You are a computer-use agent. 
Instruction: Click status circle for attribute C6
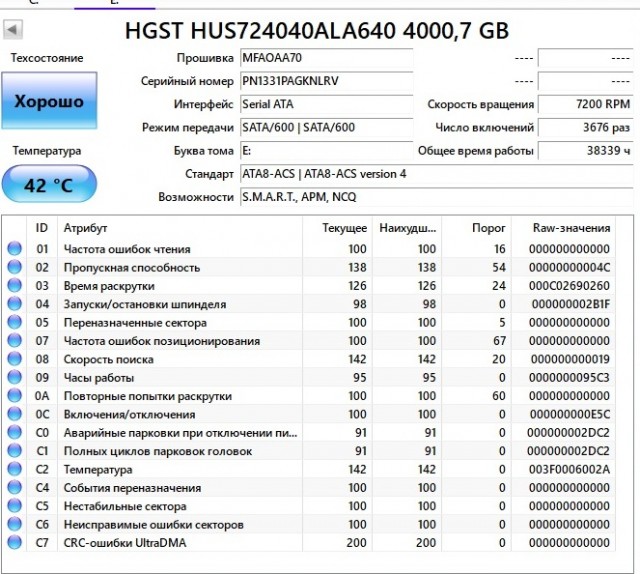click(15, 524)
